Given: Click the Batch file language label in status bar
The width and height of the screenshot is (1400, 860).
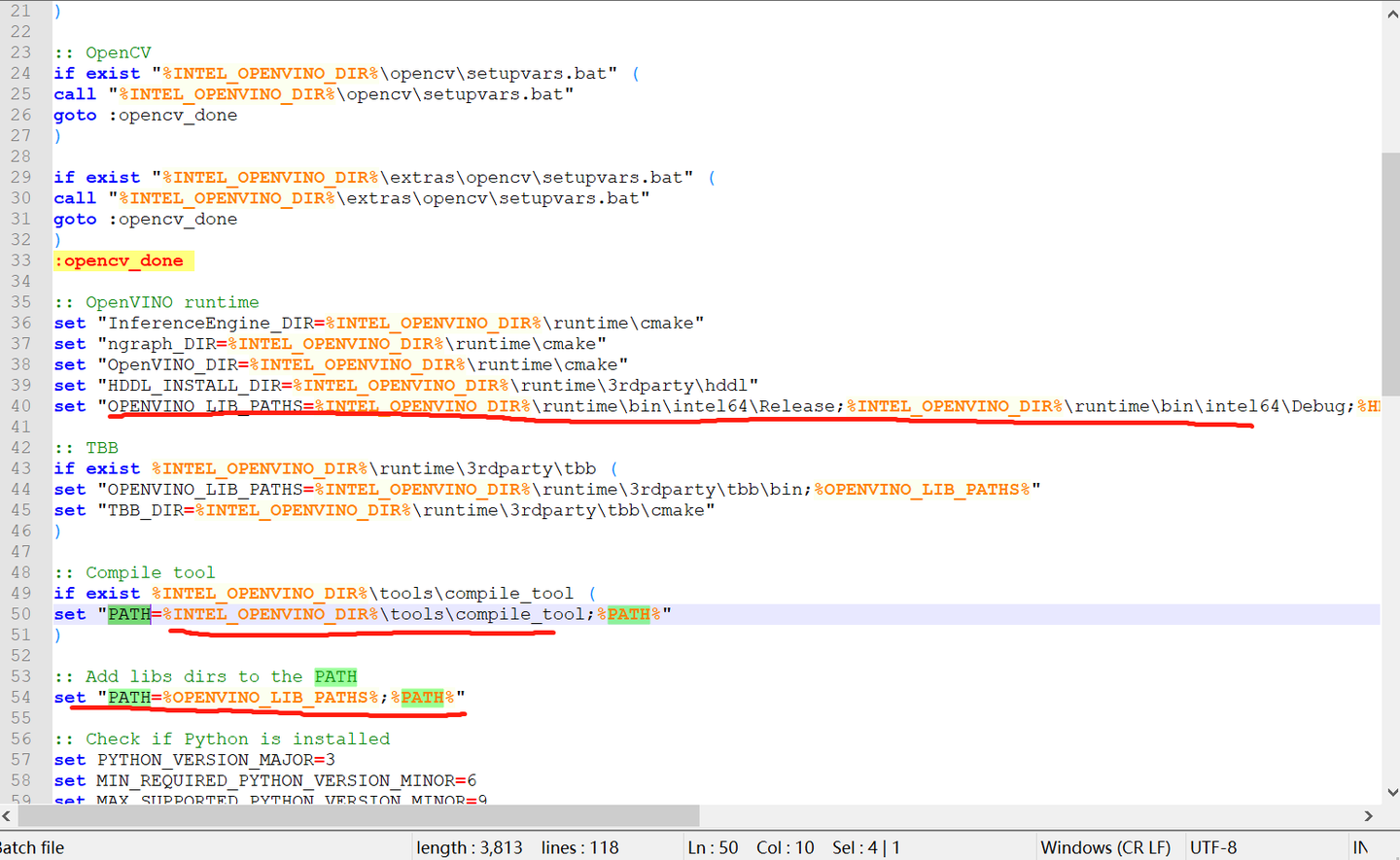Looking at the screenshot, I should click(x=32, y=847).
